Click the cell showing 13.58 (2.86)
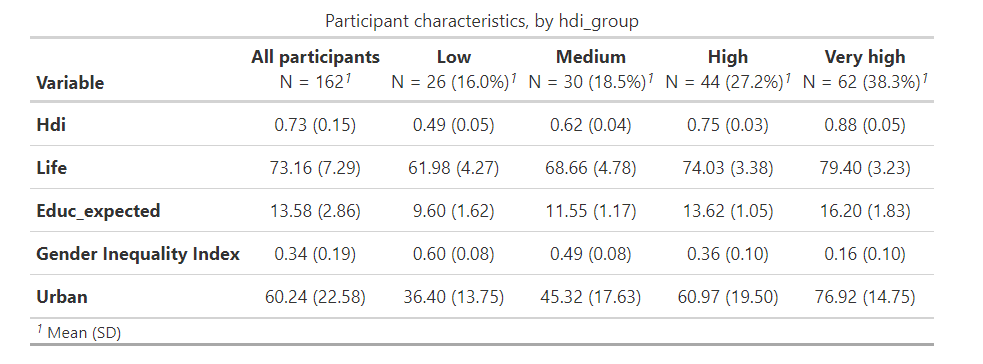 pyautogui.click(x=315, y=211)
